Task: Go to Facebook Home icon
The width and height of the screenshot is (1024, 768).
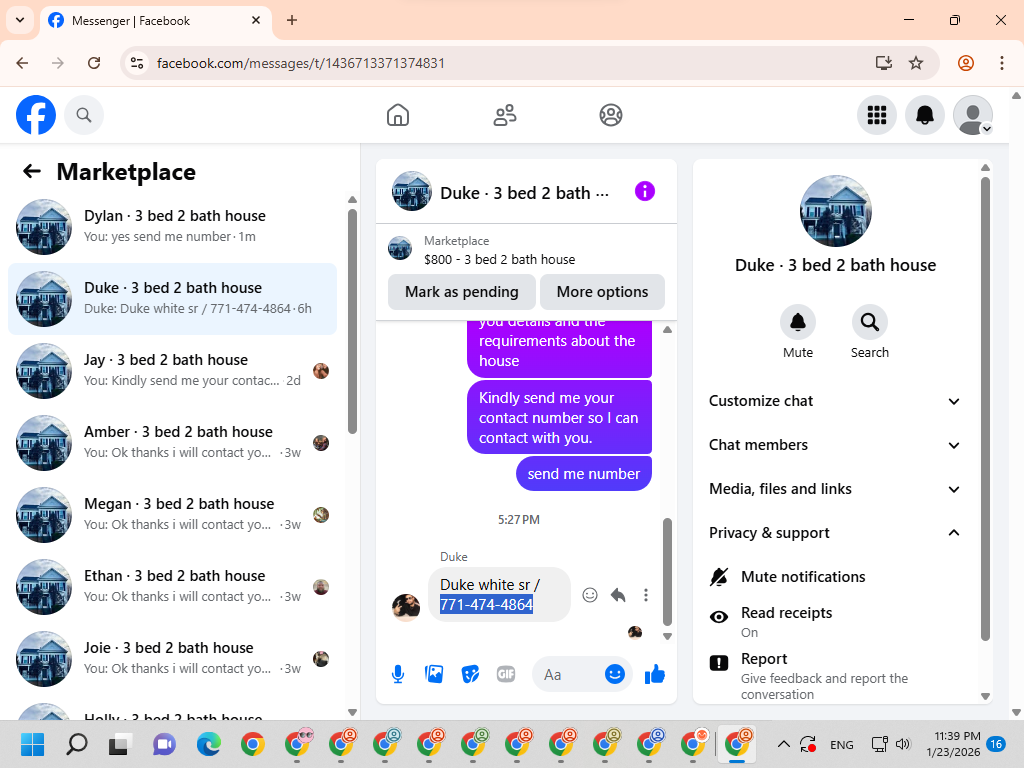Action: pyautogui.click(x=398, y=115)
